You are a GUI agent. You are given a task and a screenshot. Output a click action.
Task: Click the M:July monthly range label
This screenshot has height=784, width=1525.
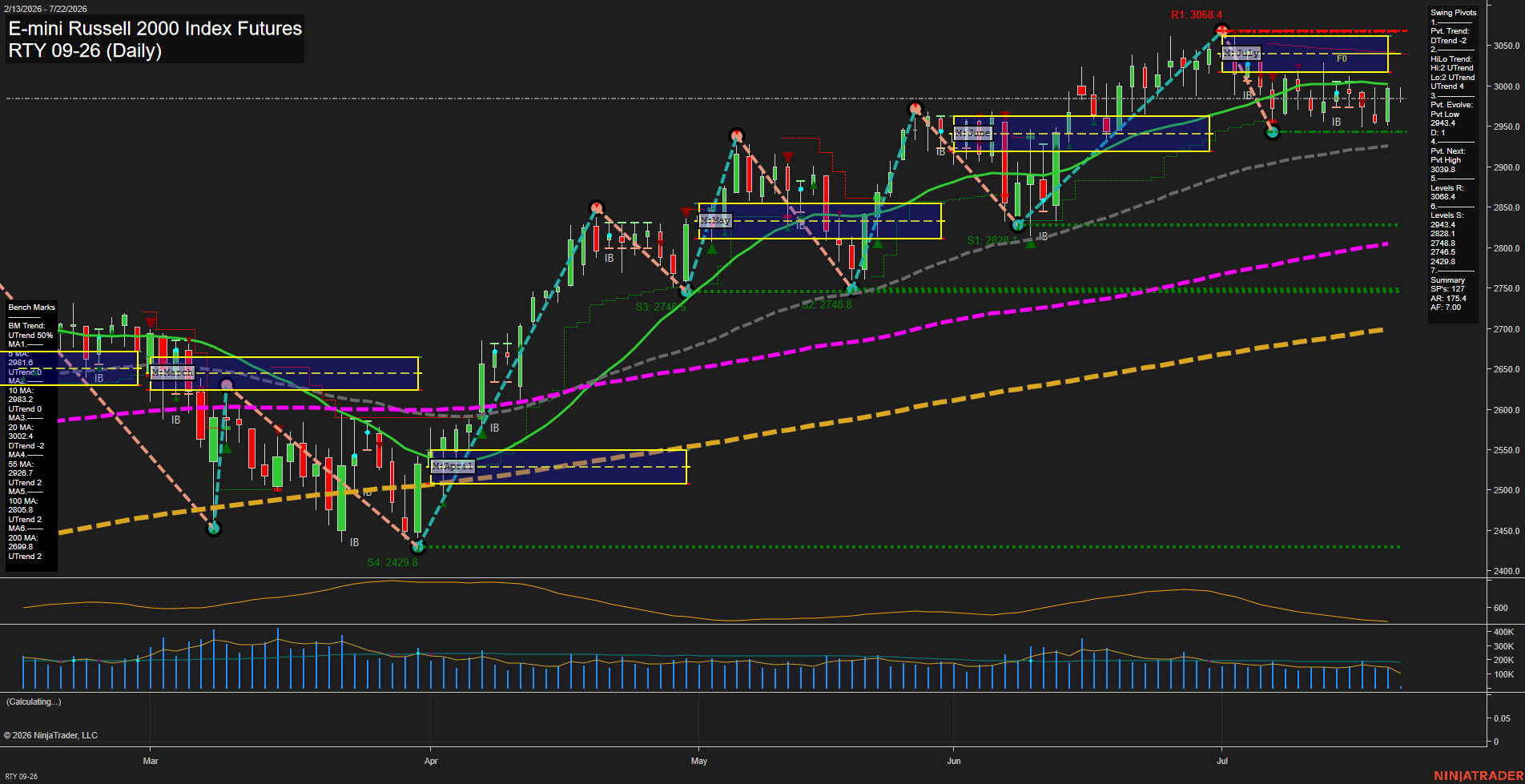tap(1241, 53)
